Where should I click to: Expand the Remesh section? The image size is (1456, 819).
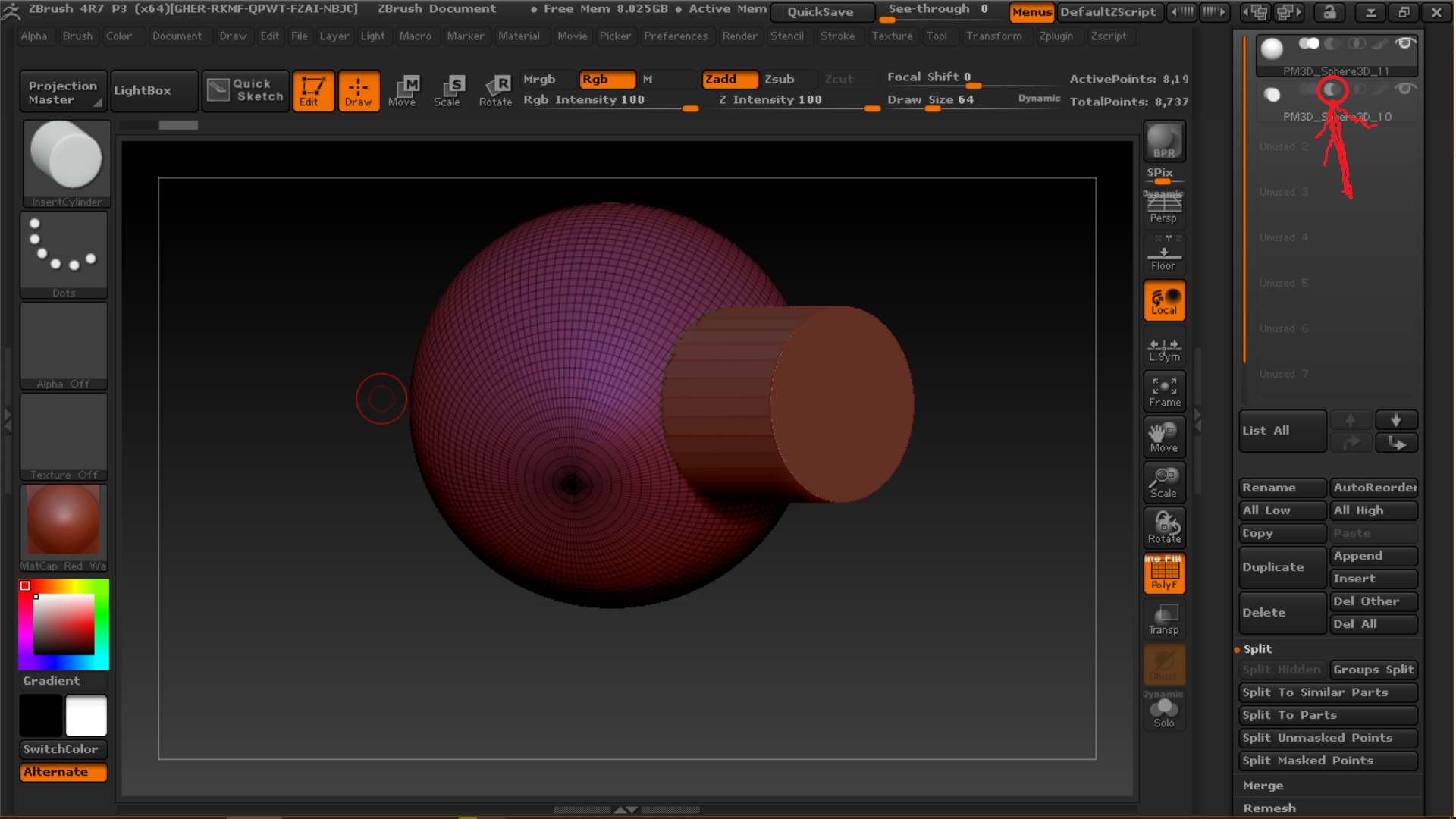(x=1269, y=808)
